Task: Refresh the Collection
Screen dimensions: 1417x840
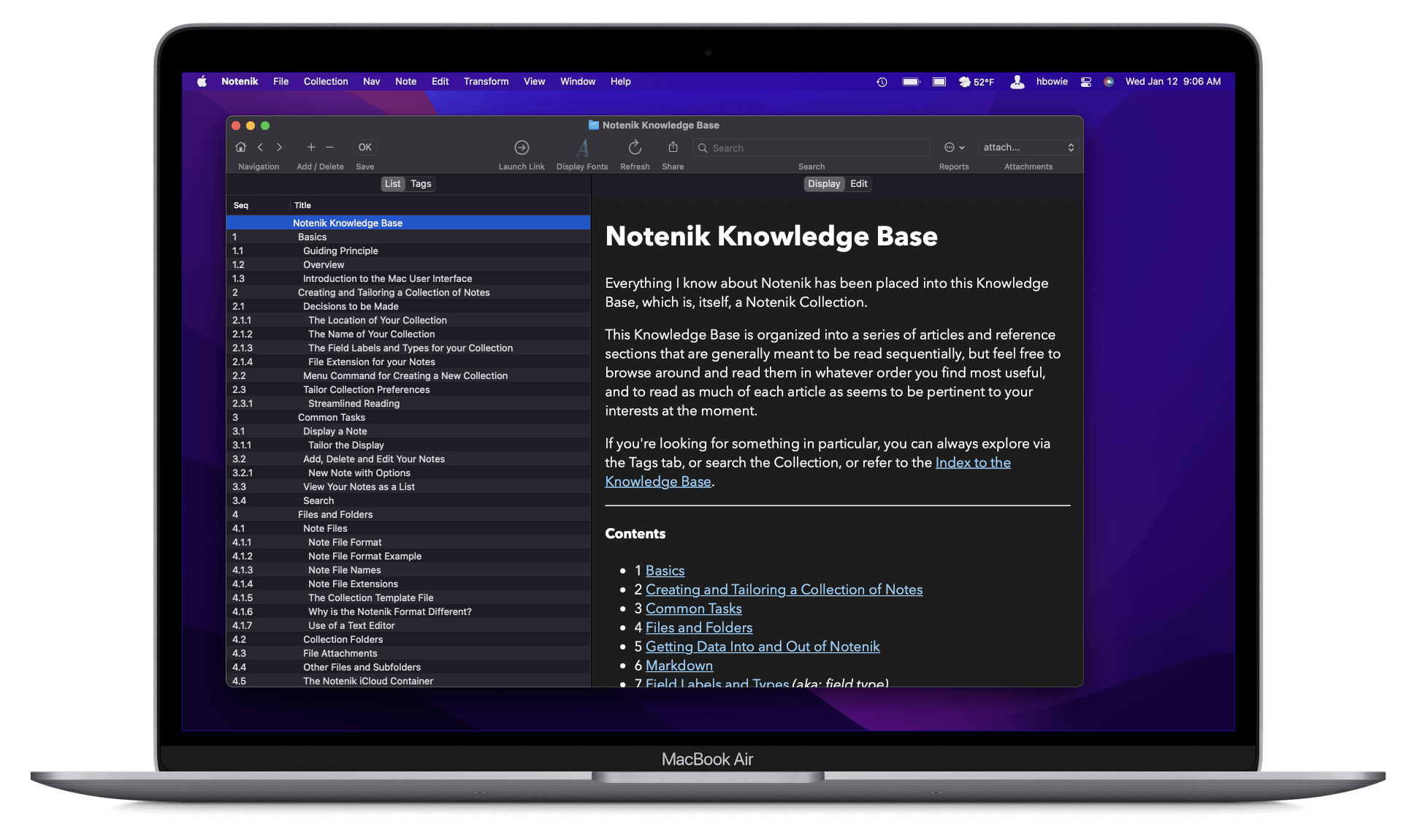Action: coord(634,147)
